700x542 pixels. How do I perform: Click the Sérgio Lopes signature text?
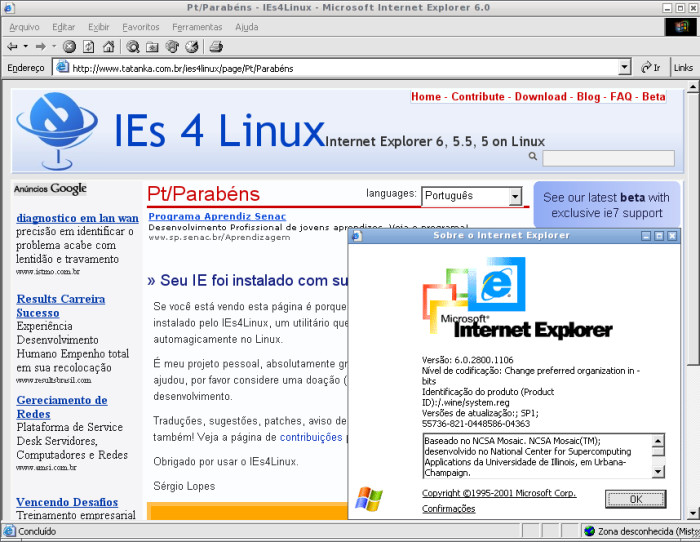[184, 486]
